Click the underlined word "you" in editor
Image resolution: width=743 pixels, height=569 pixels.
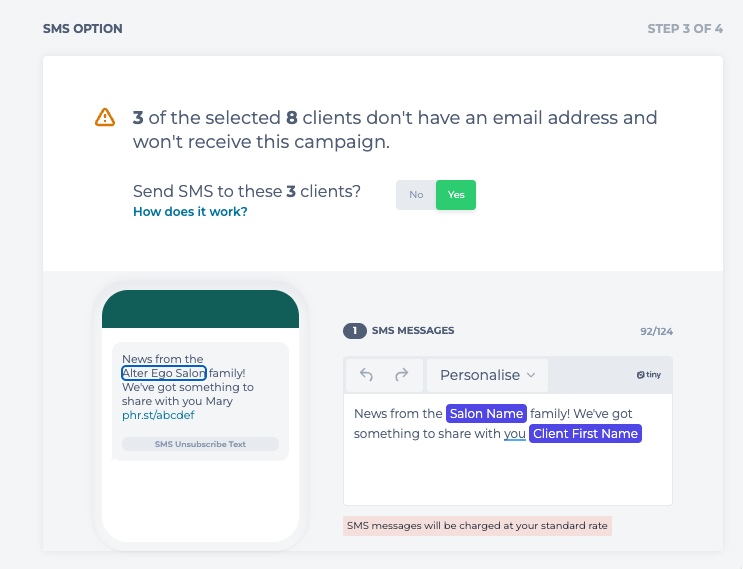point(514,433)
